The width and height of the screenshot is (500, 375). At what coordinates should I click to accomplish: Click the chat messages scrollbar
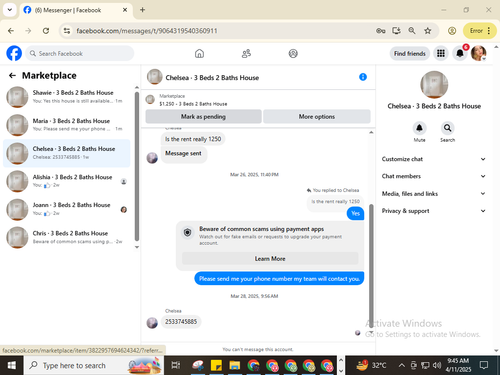[x=371, y=265]
